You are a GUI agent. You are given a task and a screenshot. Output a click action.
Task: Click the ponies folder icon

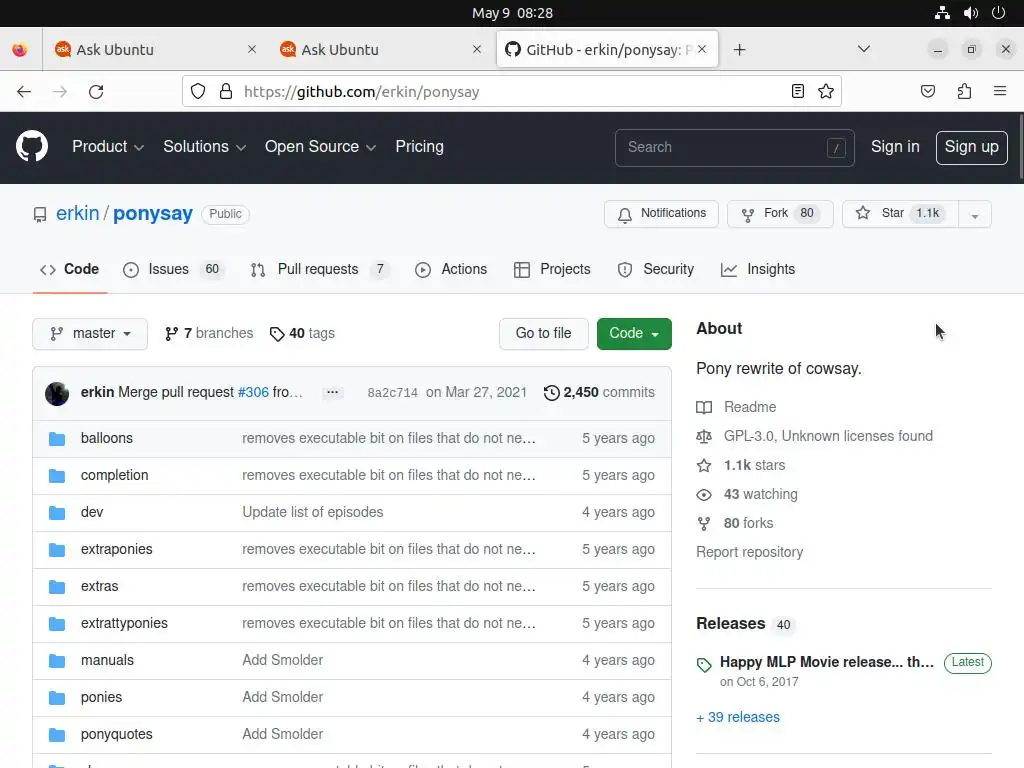tap(57, 698)
